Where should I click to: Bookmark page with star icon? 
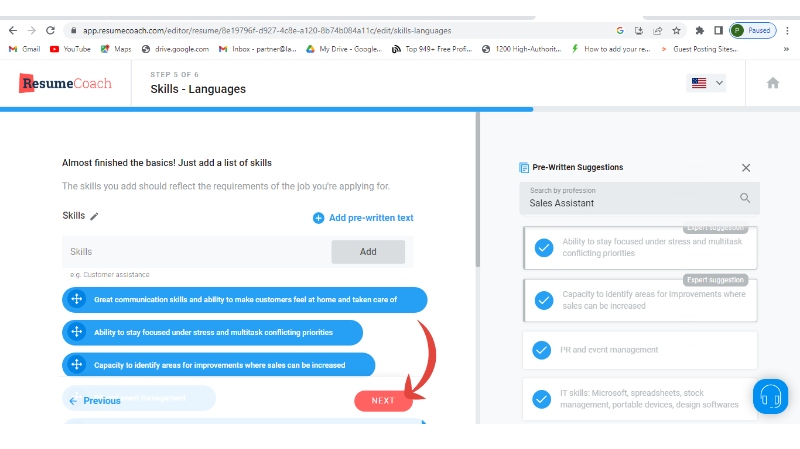(x=677, y=31)
